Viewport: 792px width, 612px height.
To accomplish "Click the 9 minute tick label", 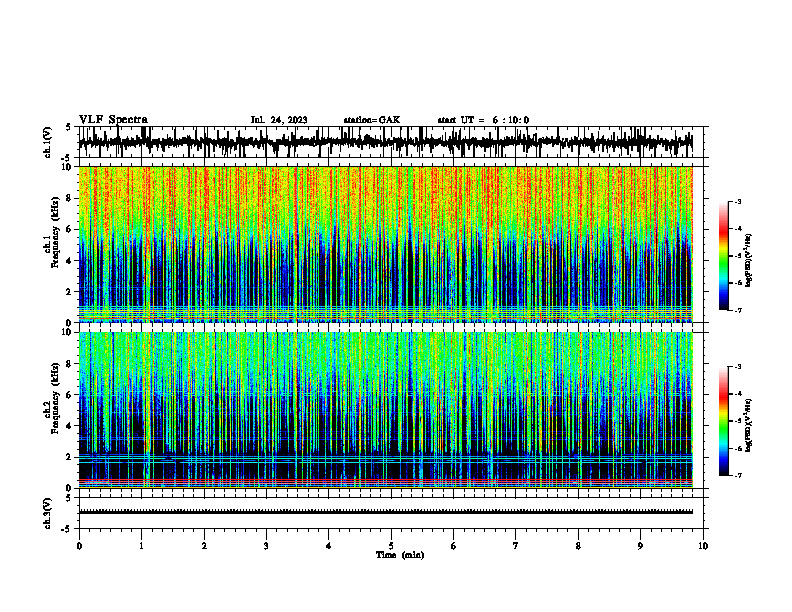I will (x=640, y=546).
